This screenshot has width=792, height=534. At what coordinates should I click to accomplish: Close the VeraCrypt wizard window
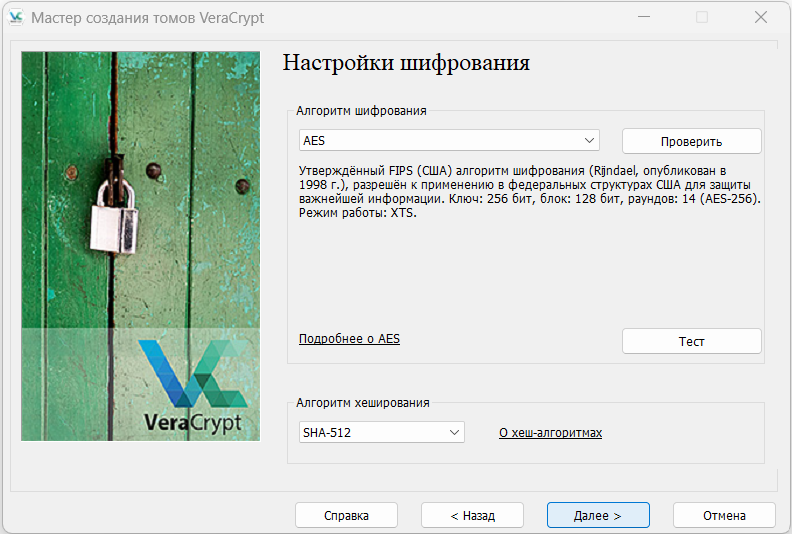click(761, 17)
